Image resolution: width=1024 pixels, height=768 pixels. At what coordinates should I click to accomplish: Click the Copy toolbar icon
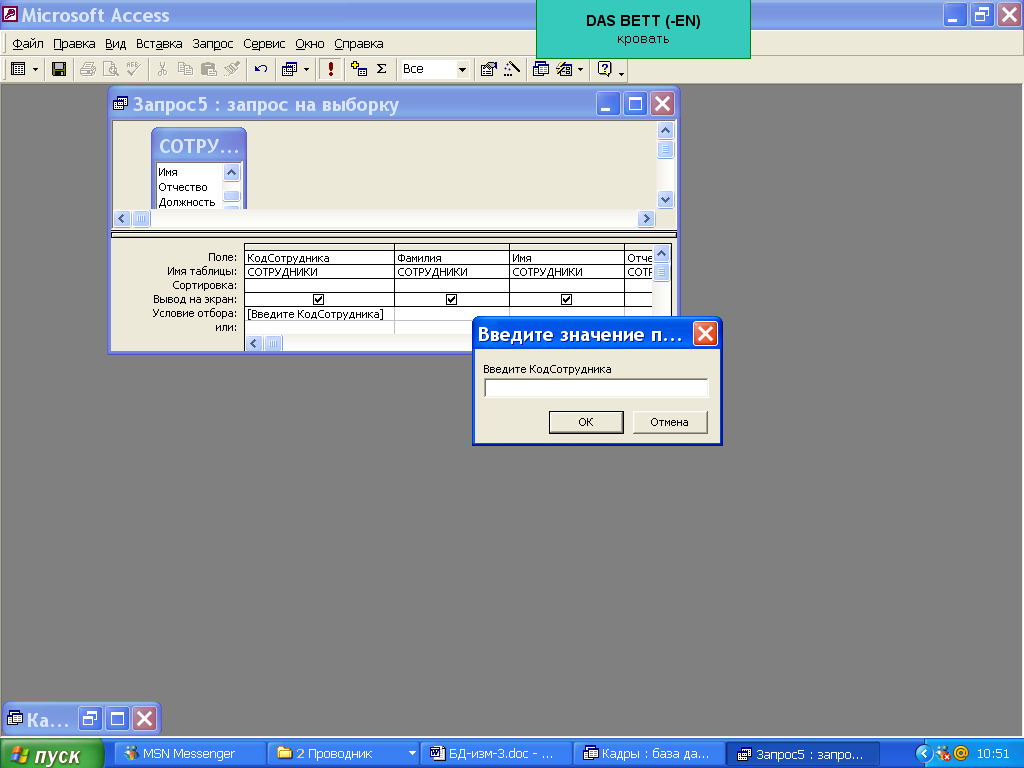click(x=185, y=69)
